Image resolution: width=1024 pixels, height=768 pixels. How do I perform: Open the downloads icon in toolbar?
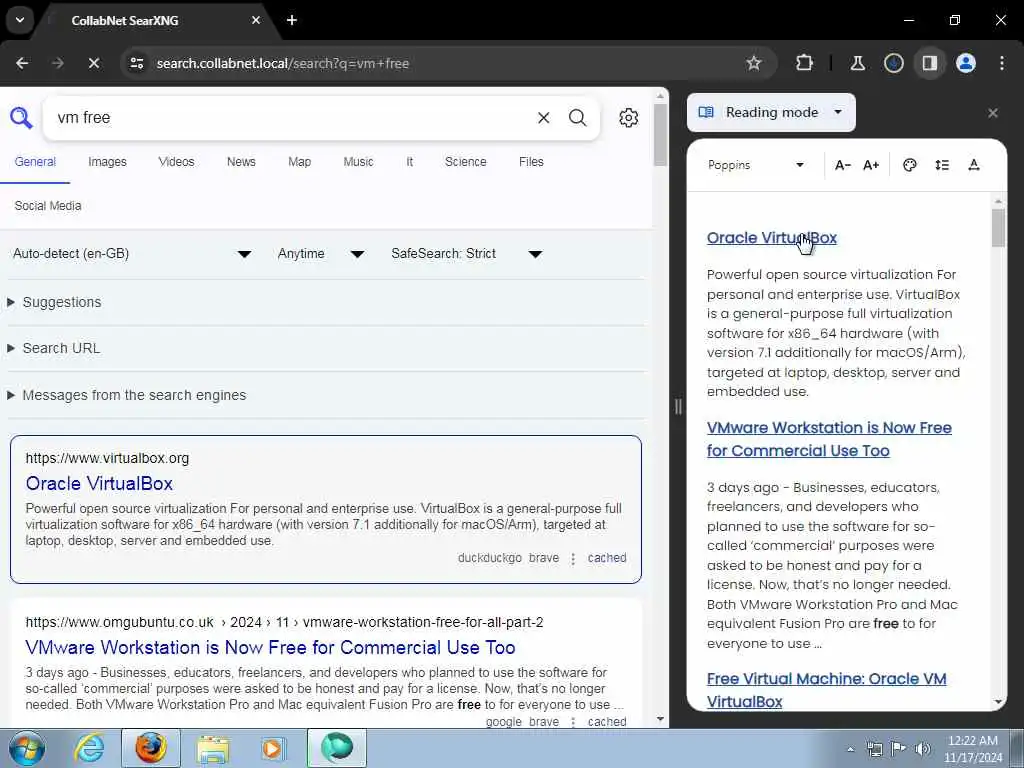[893, 63]
